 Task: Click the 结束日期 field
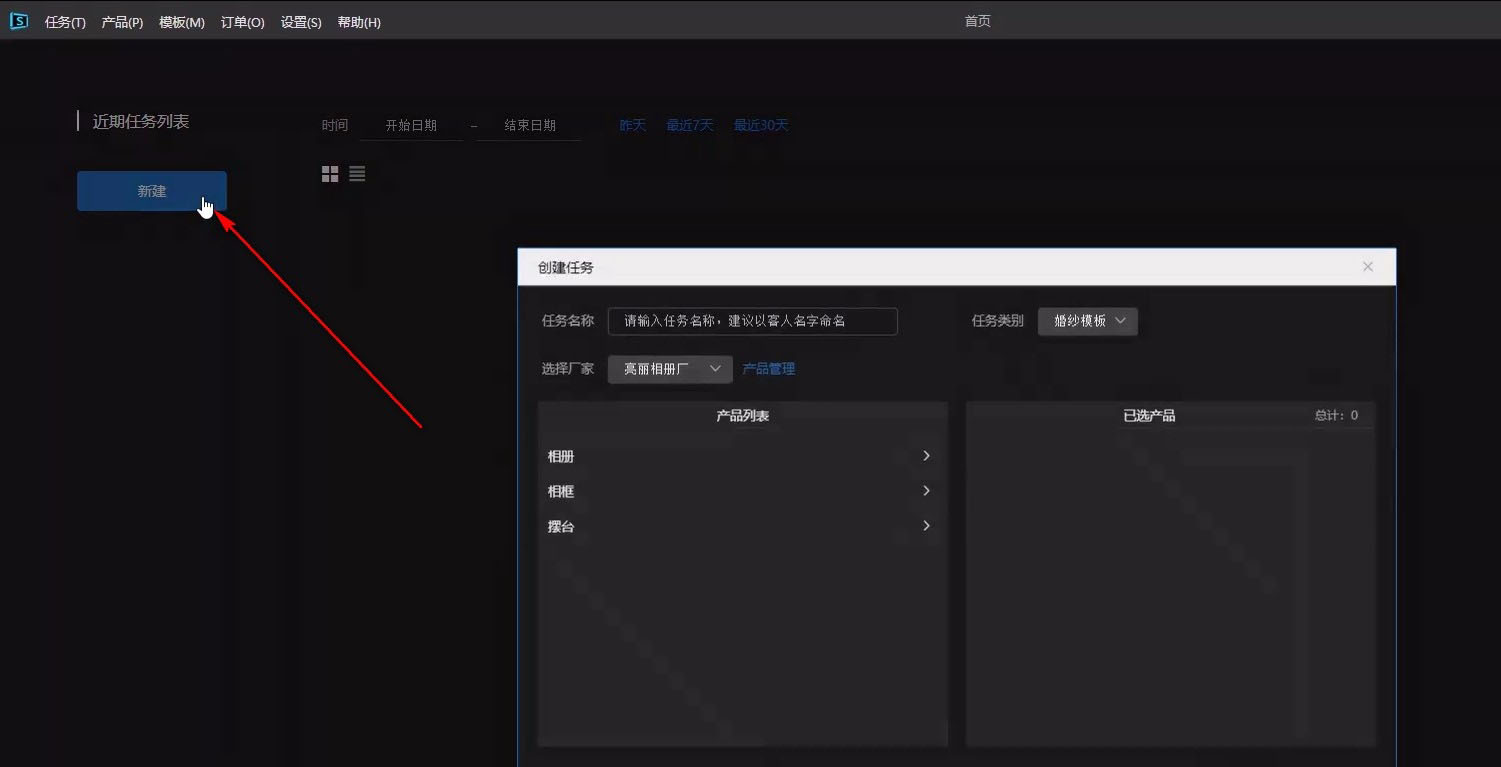[x=529, y=126]
